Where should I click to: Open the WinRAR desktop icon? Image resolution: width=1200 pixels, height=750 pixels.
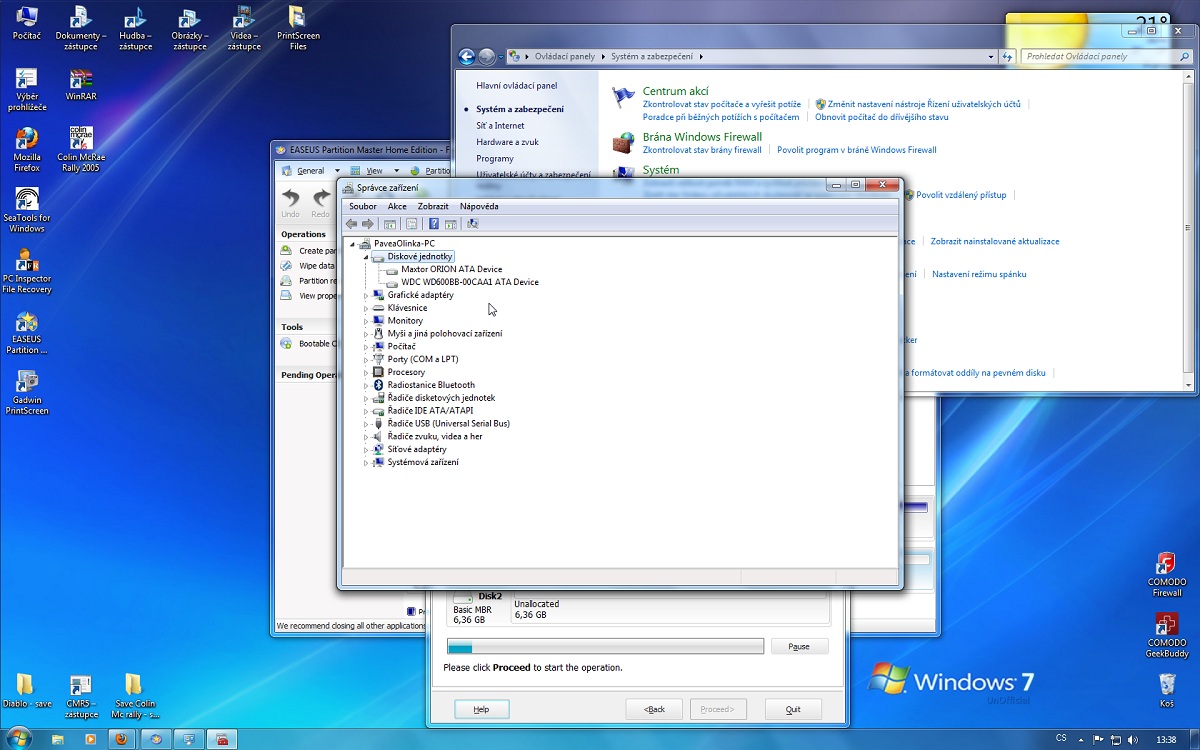tap(80, 80)
